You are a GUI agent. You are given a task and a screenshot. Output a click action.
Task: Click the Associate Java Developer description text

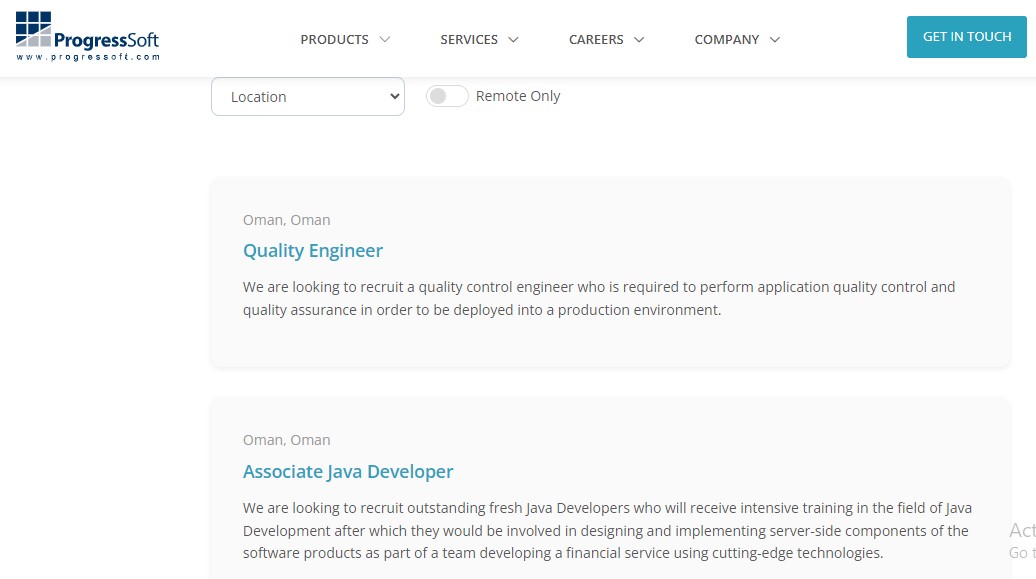(607, 530)
